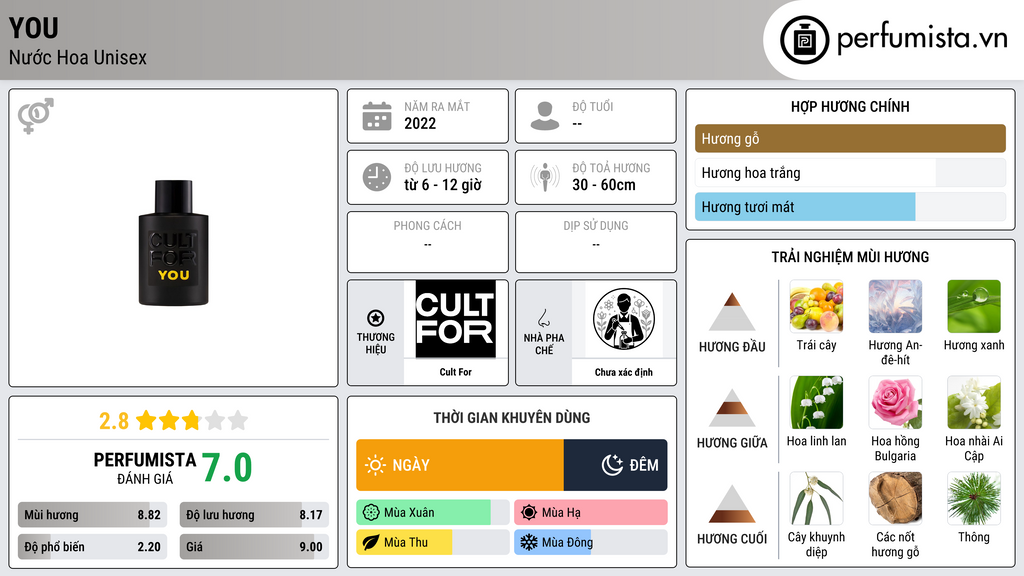The image size is (1024, 576).
Task: Click the Mùa Hạ season bar
Action: pos(591,513)
